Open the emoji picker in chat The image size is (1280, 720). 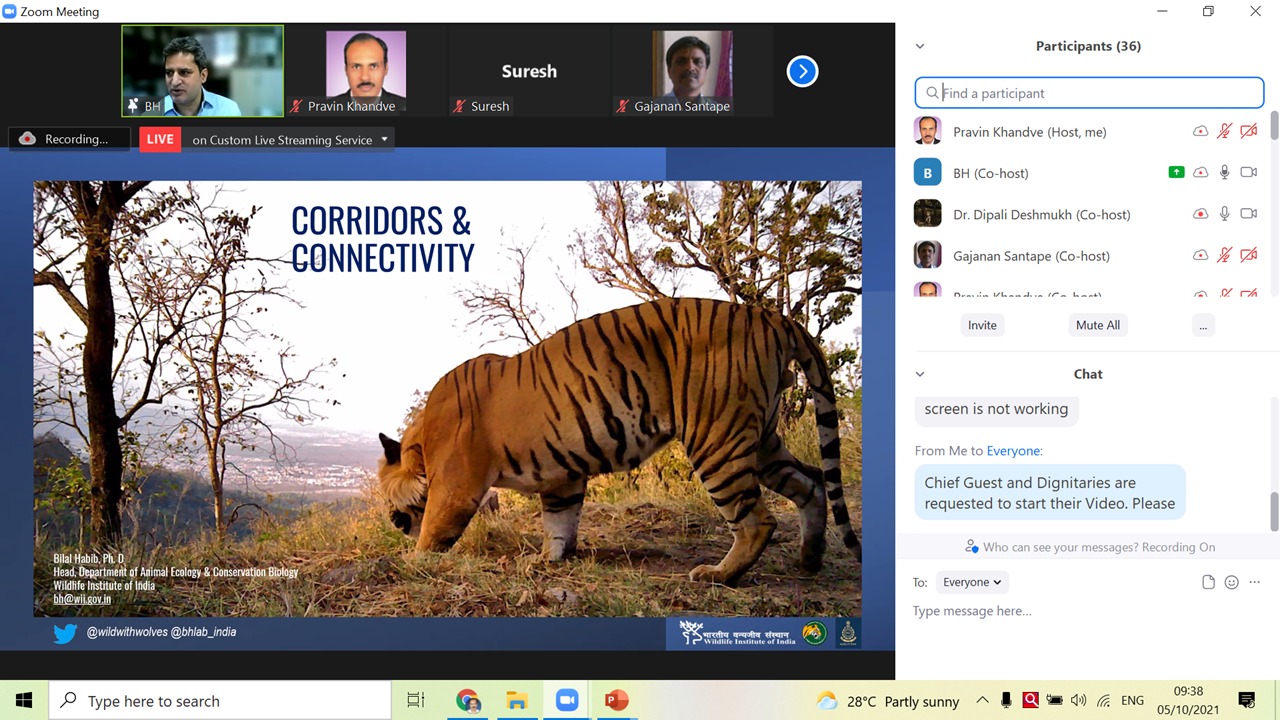[1232, 582]
